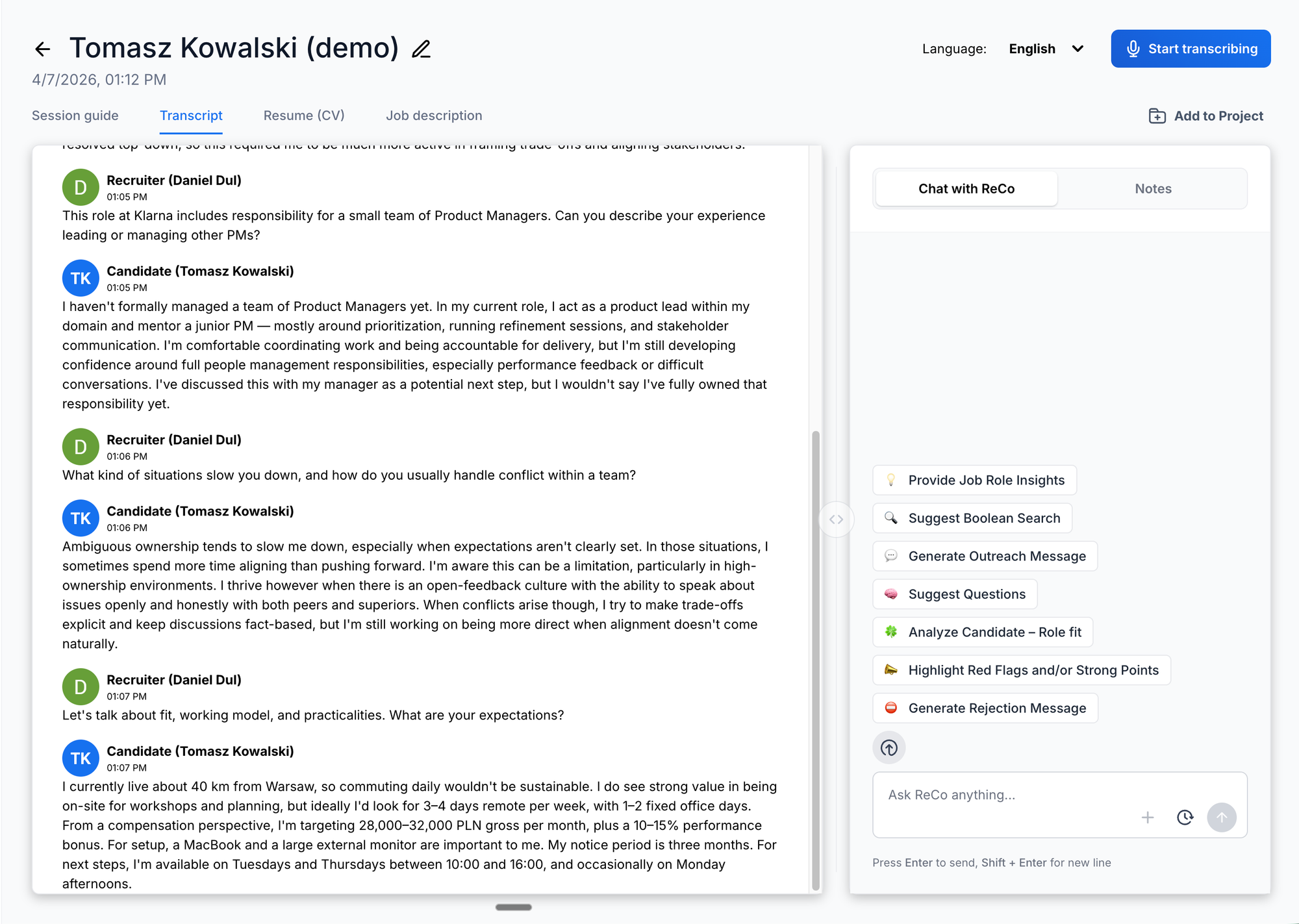Image resolution: width=1299 pixels, height=924 pixels.
Task: Click the speech bubble icon for Outreach Message
Action: pos(891,556)
